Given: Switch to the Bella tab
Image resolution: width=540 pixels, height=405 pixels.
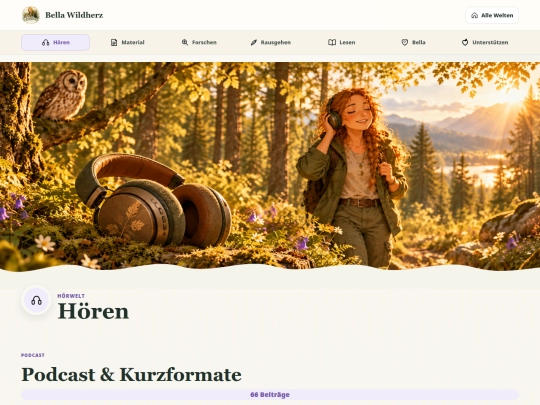Looking at the screenshot, I should click(413, 42).
